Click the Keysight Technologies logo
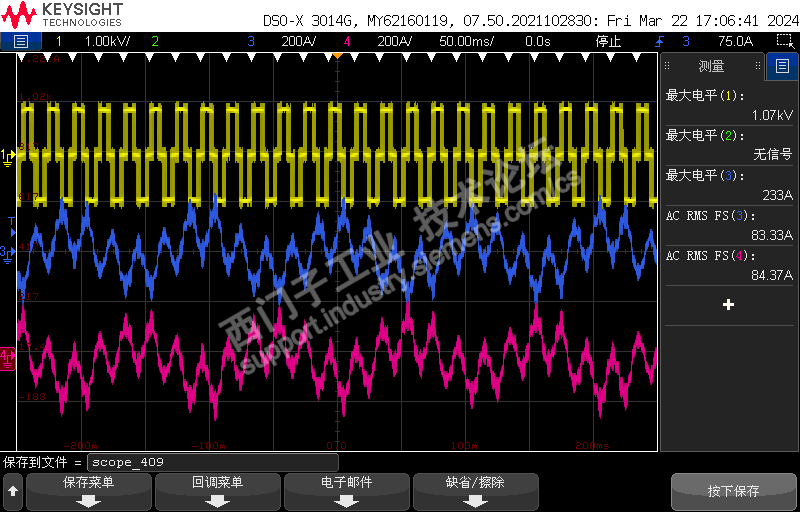Screen dimensions: 800x512 pos(62,15)
